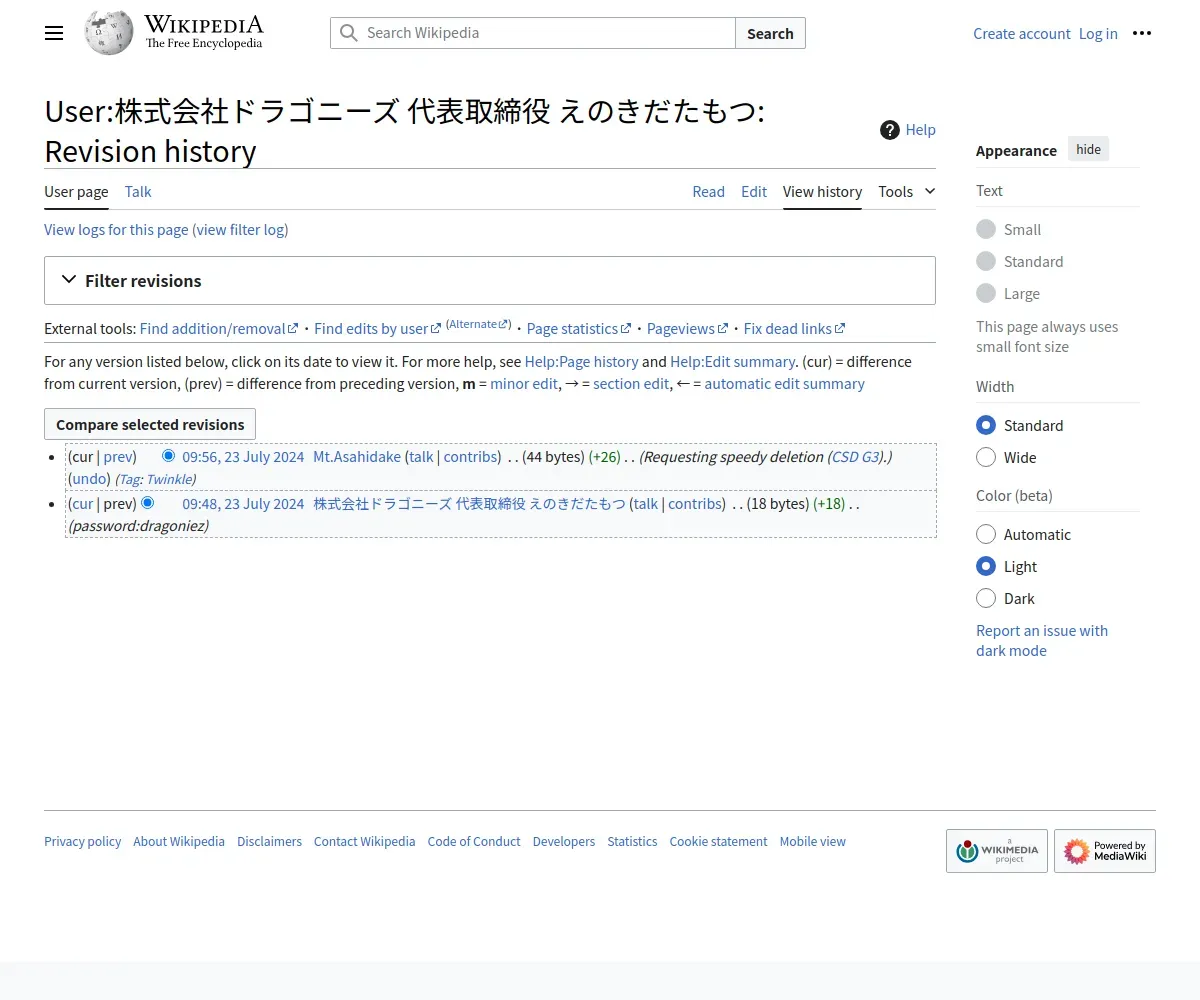Open the Fix dead links tool

794,328
